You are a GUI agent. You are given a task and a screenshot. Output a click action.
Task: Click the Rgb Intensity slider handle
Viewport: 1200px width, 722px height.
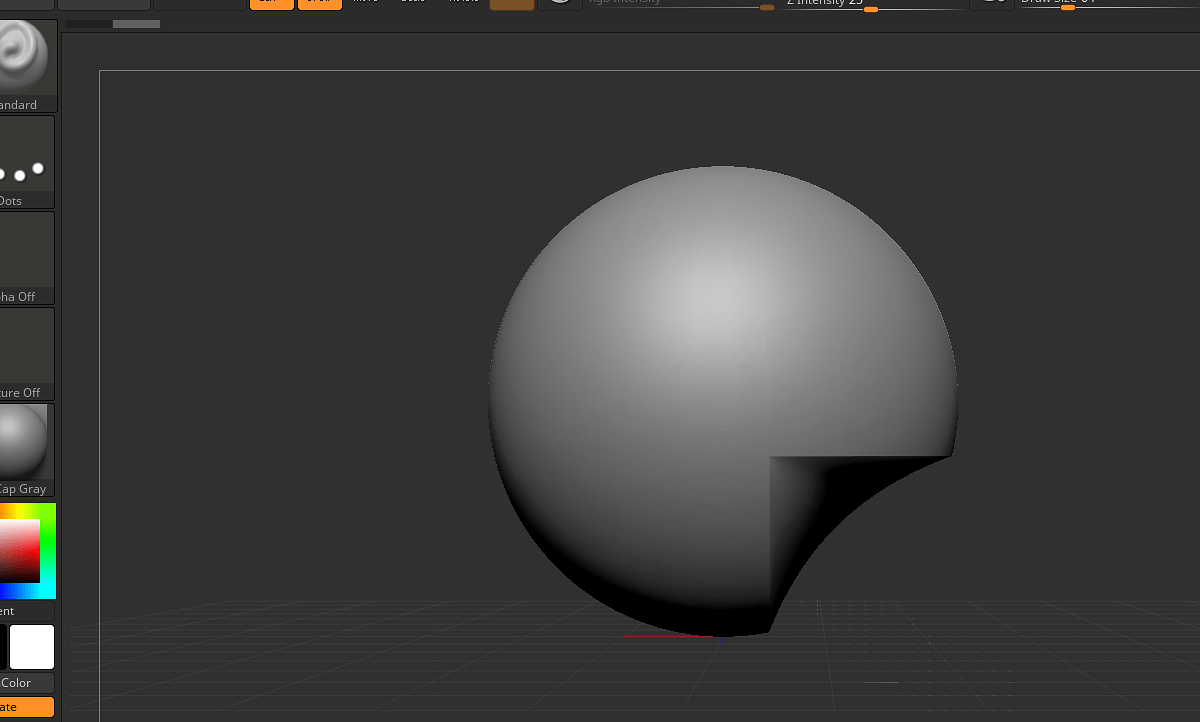pos(767,7)
